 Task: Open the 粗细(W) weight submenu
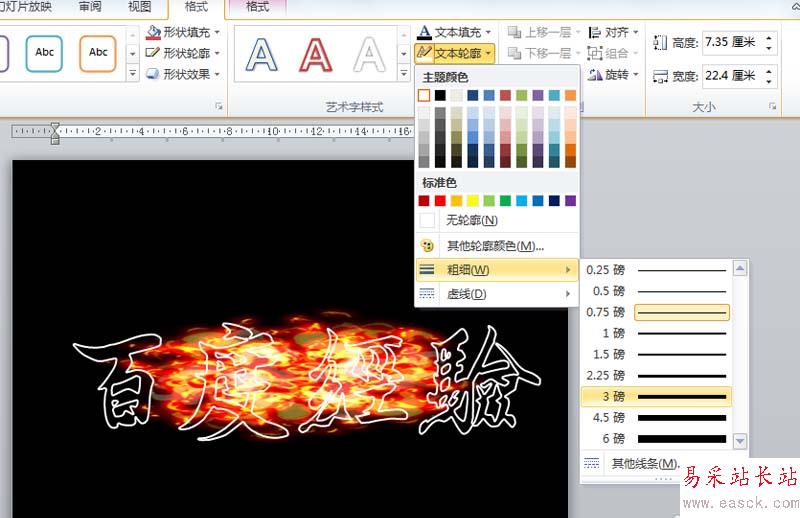(497, 269)
